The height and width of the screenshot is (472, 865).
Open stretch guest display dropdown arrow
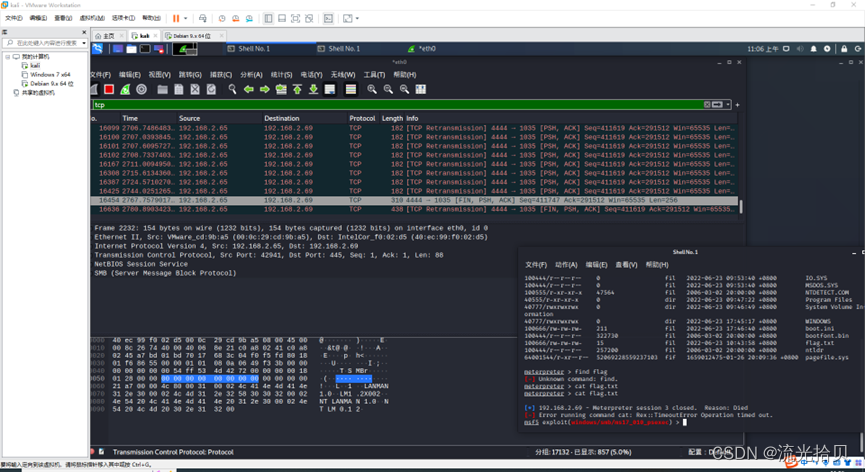point(357,18)
